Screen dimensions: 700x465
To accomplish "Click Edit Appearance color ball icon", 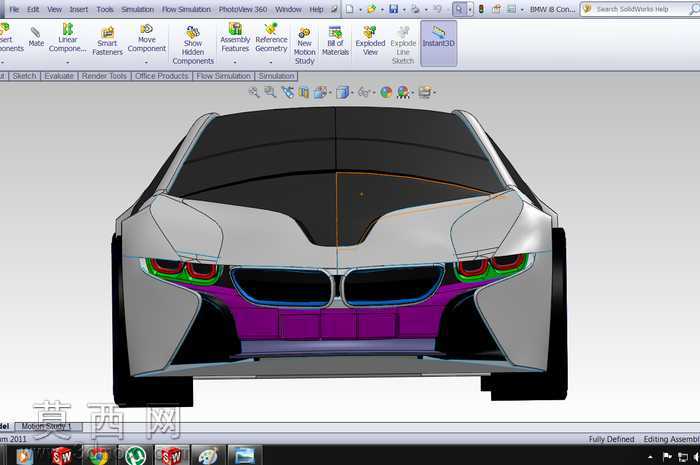I will click(386, 92).
